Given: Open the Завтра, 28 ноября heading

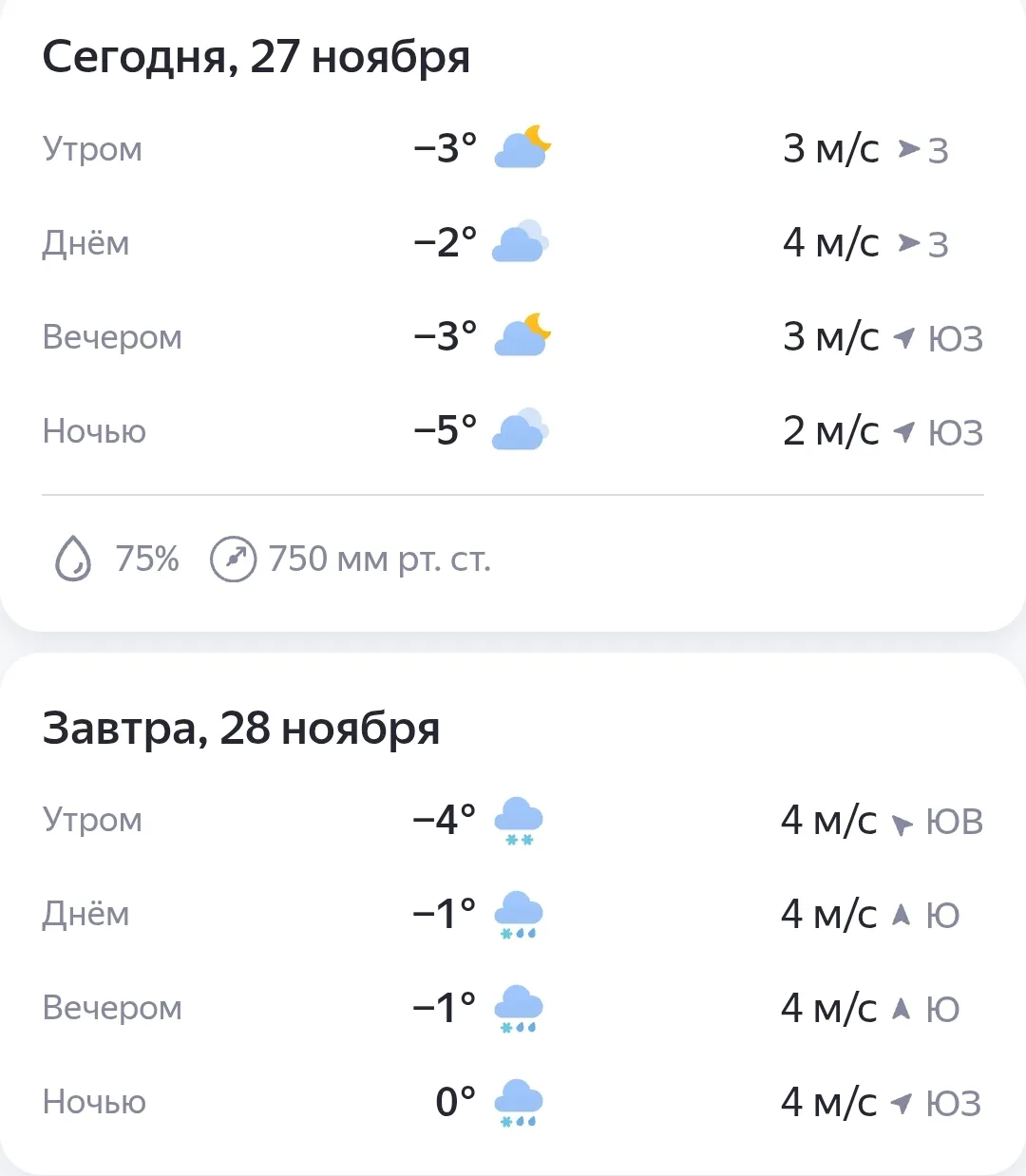Looking at the screenshot, I should (x=241, y=729).
